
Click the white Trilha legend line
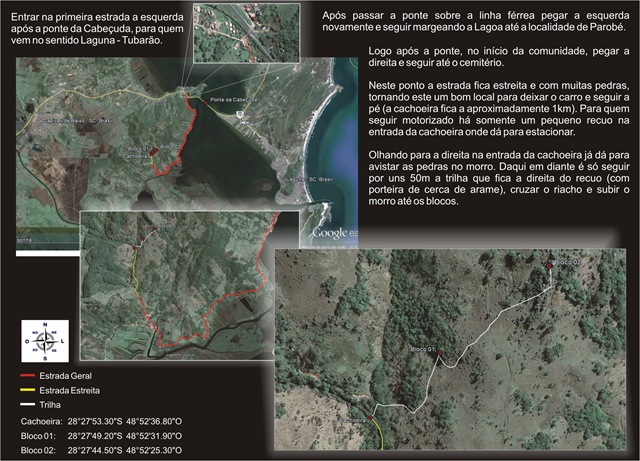coord(27,405)
